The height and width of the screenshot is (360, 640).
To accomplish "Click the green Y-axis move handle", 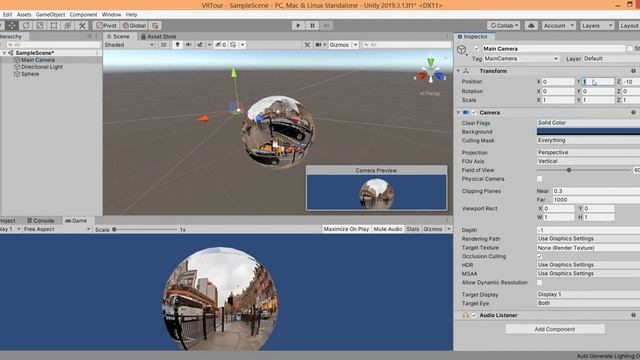I will (x=234, y=73).
